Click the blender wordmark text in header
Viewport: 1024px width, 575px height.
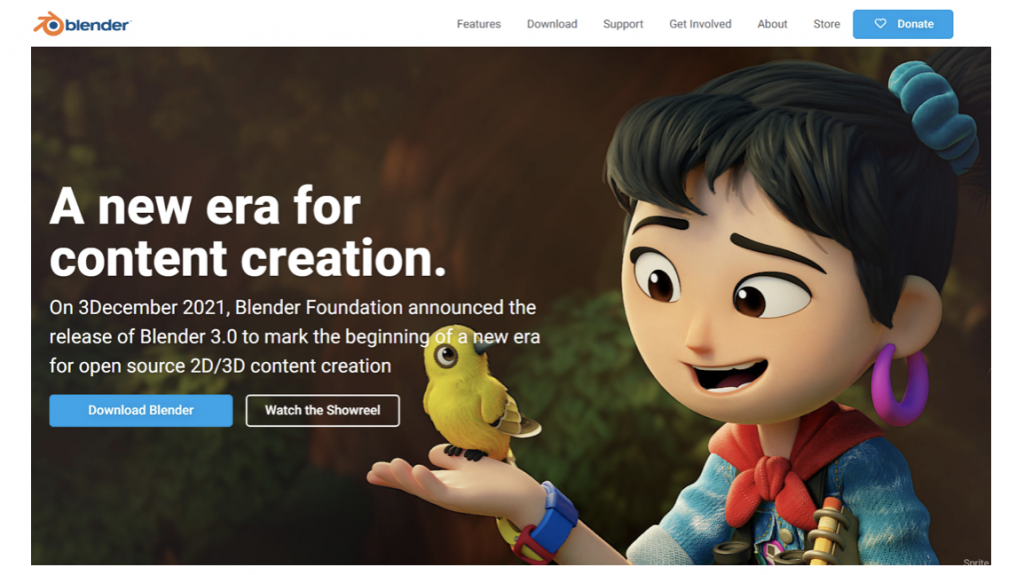click(98, 25)
